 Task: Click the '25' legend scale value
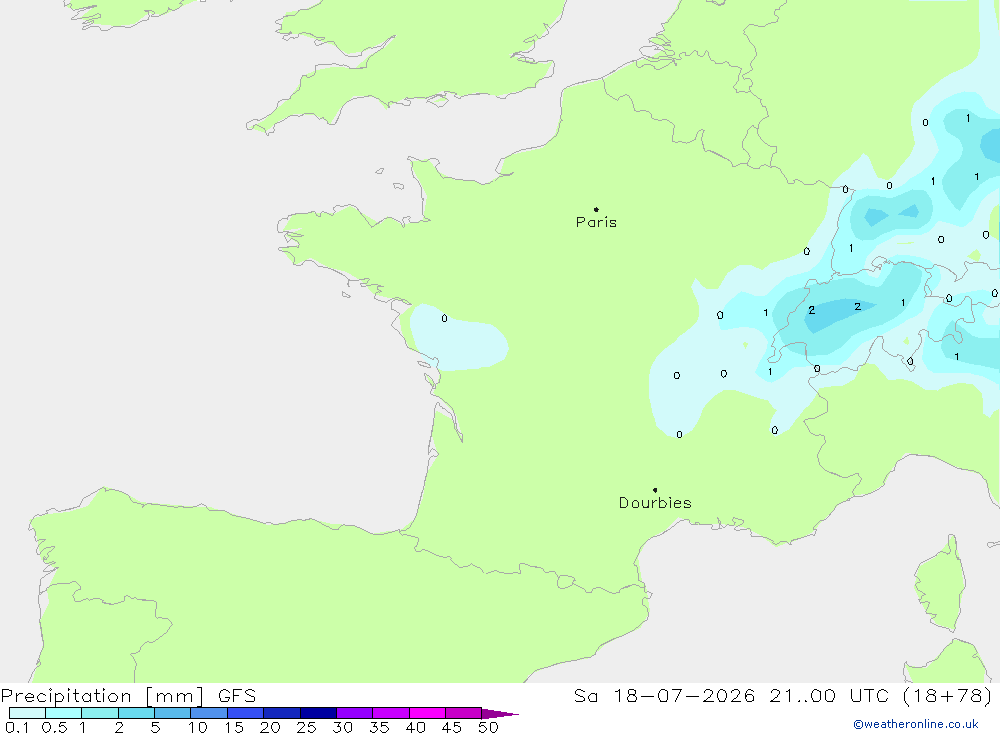click(x=306, y=727)
